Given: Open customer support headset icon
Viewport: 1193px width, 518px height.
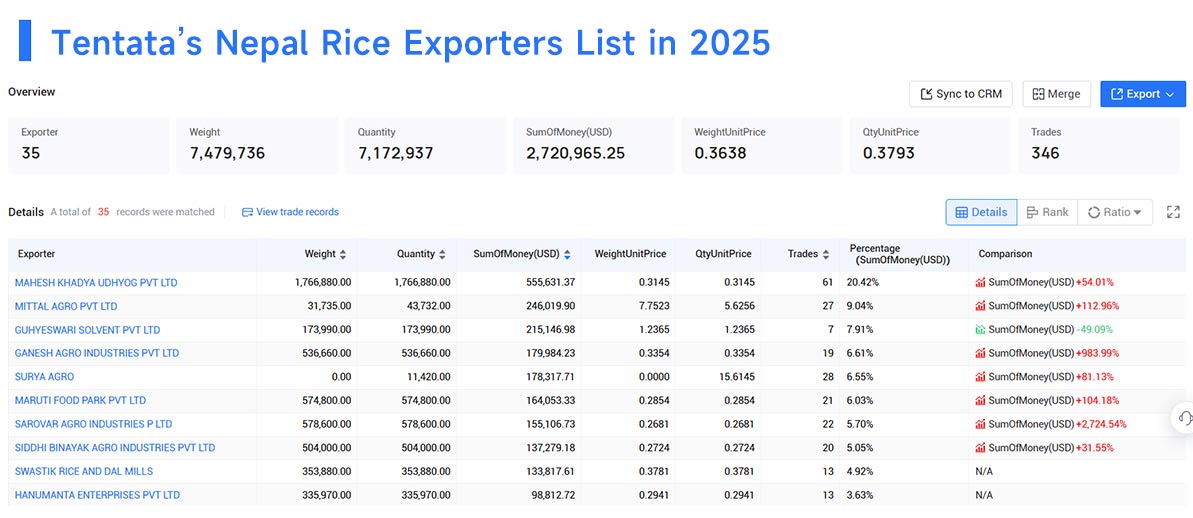Looking at the screenshot, I should click(1184, 418).
